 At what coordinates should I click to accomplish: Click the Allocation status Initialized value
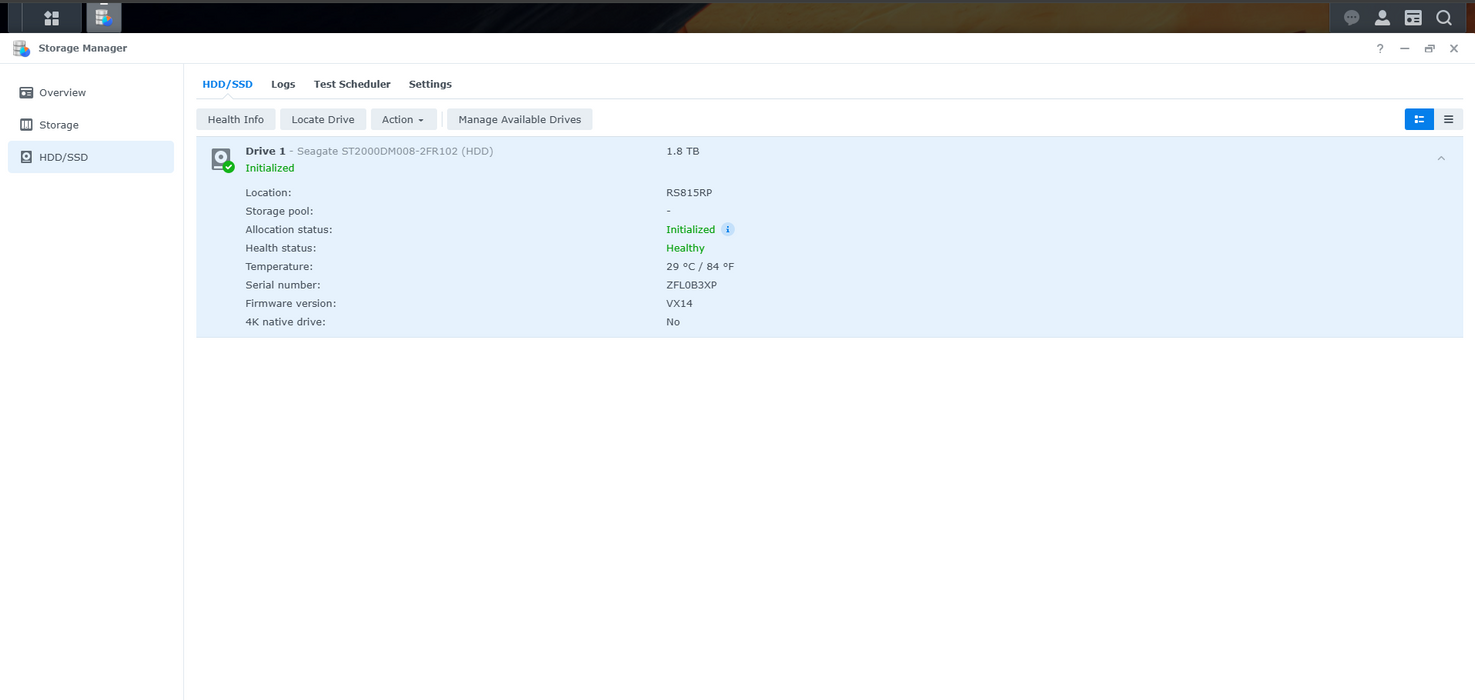pyautogui.click(x=691, y=229)
